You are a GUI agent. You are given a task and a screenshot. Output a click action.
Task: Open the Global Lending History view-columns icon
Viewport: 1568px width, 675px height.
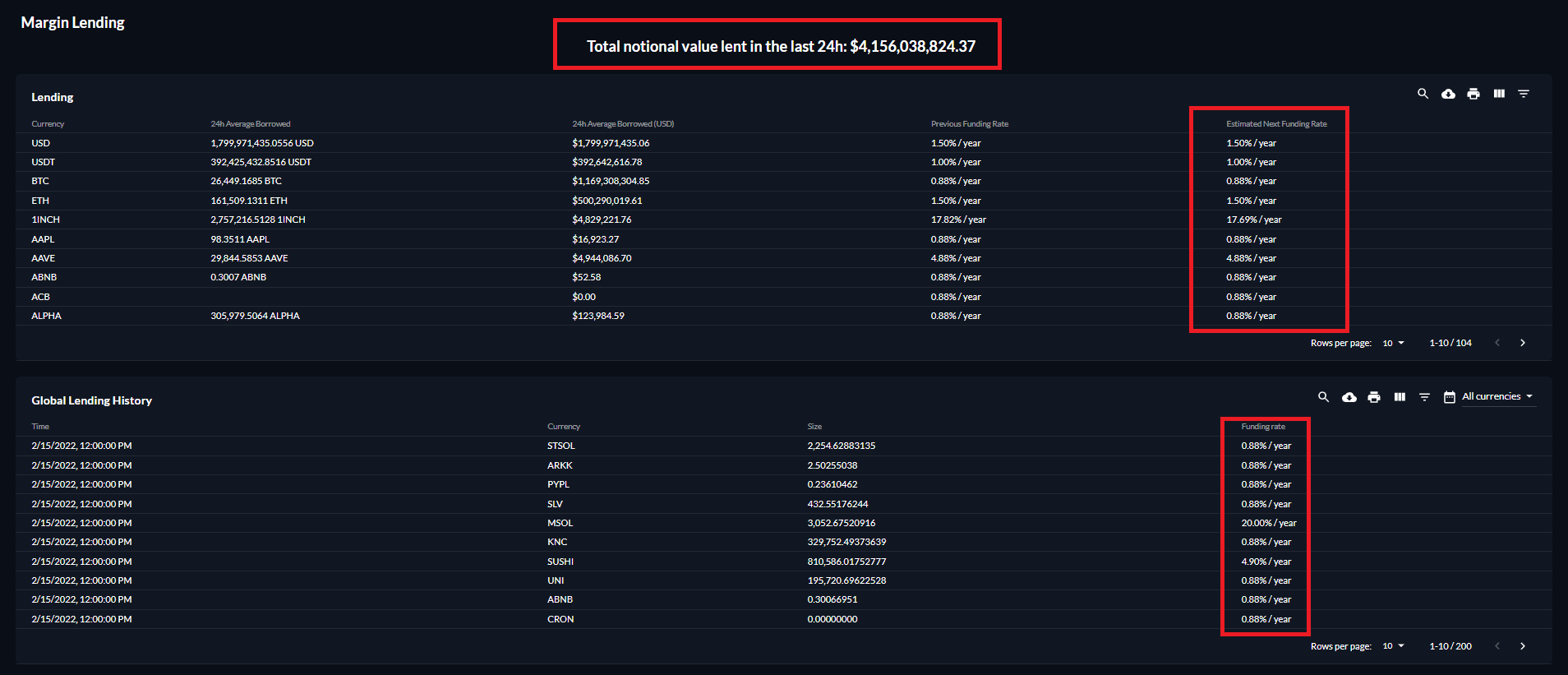click(x=1400, y=397)
